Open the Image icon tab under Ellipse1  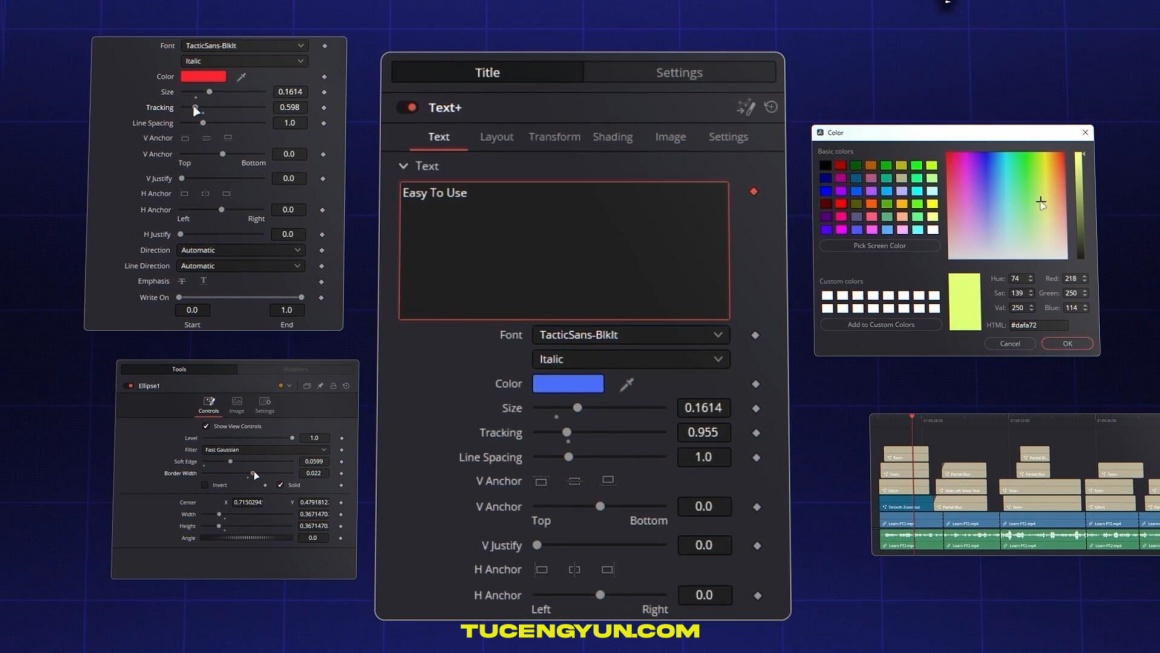(237, 404)
